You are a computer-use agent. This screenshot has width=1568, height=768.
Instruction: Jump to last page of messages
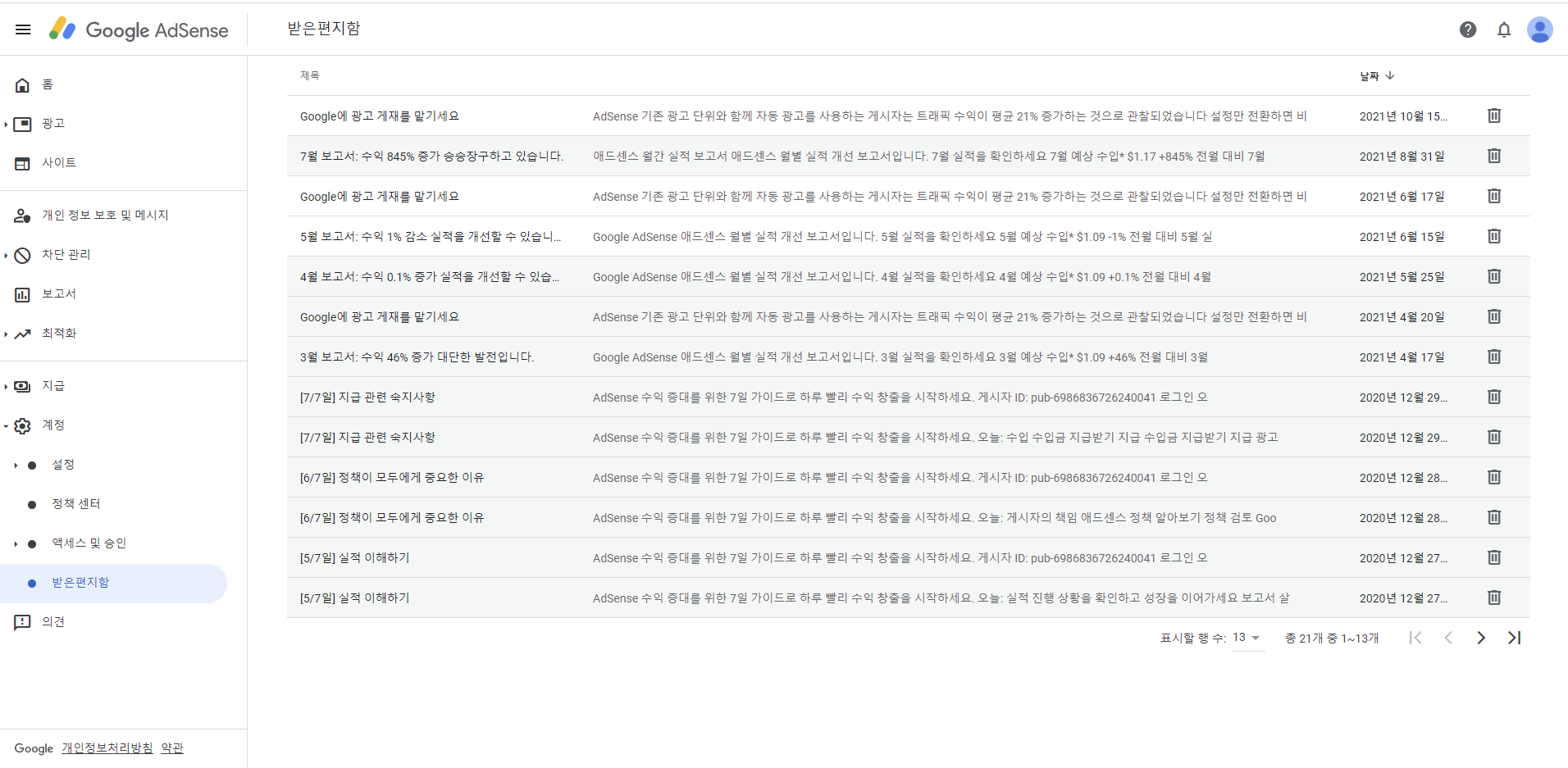1514,638
